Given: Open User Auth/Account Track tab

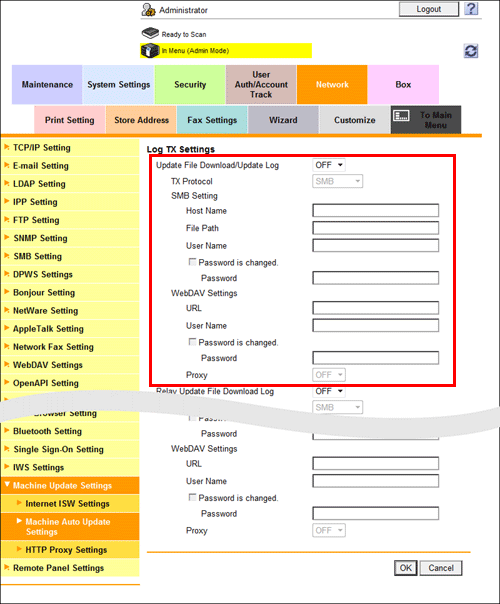Looking at the screenshot, I should pos(261,84).
